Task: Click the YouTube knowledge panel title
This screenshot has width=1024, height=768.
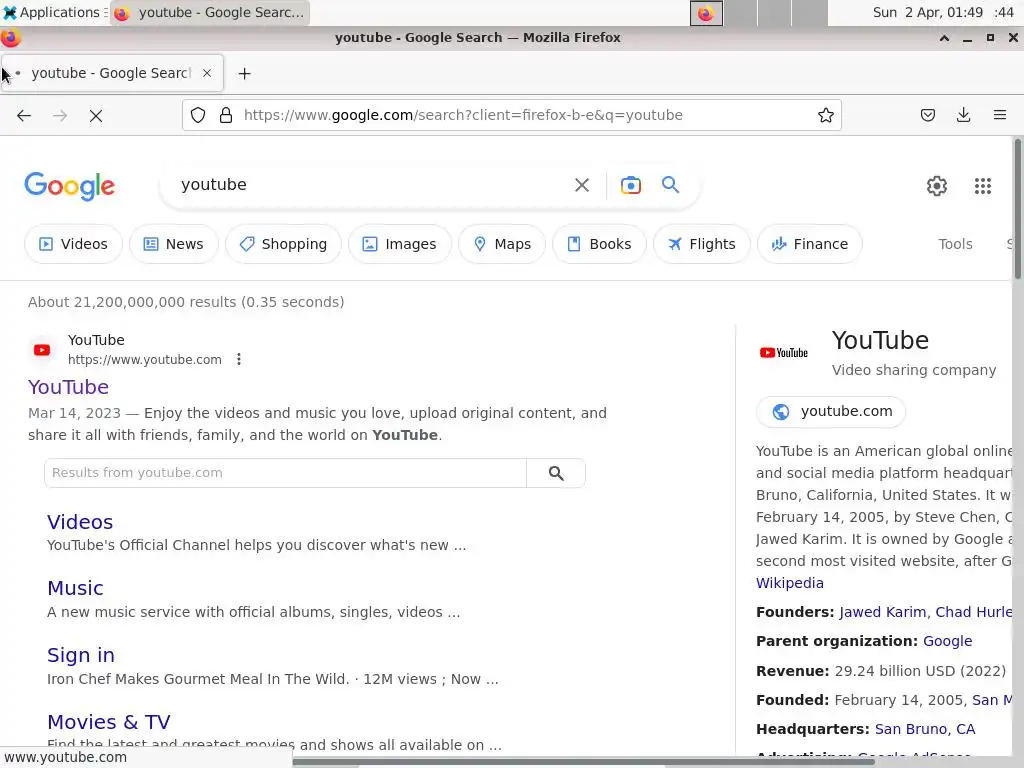Action: tap(880, 341)
